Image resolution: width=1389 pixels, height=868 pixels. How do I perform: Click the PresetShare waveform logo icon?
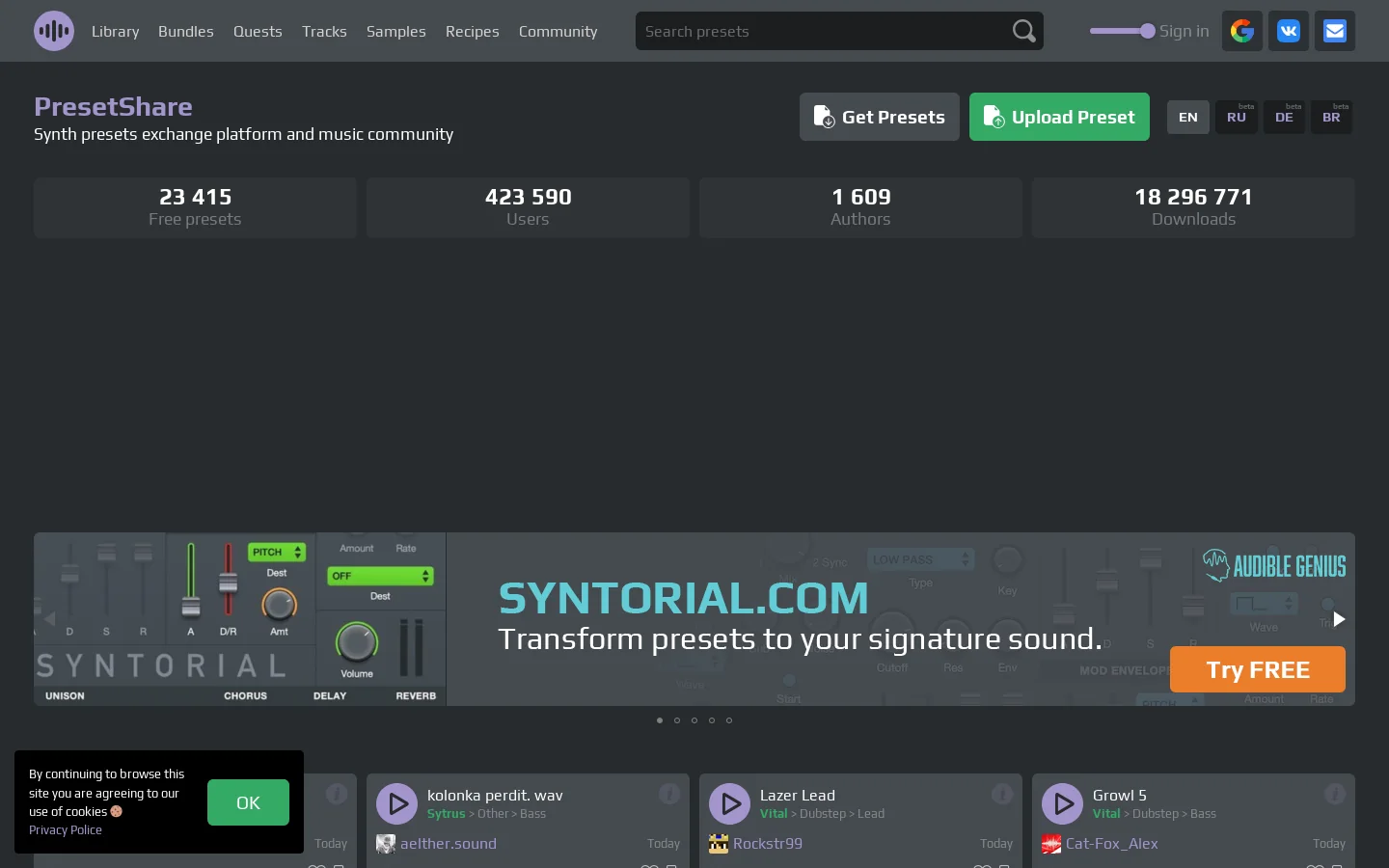[x=54, y=31]
